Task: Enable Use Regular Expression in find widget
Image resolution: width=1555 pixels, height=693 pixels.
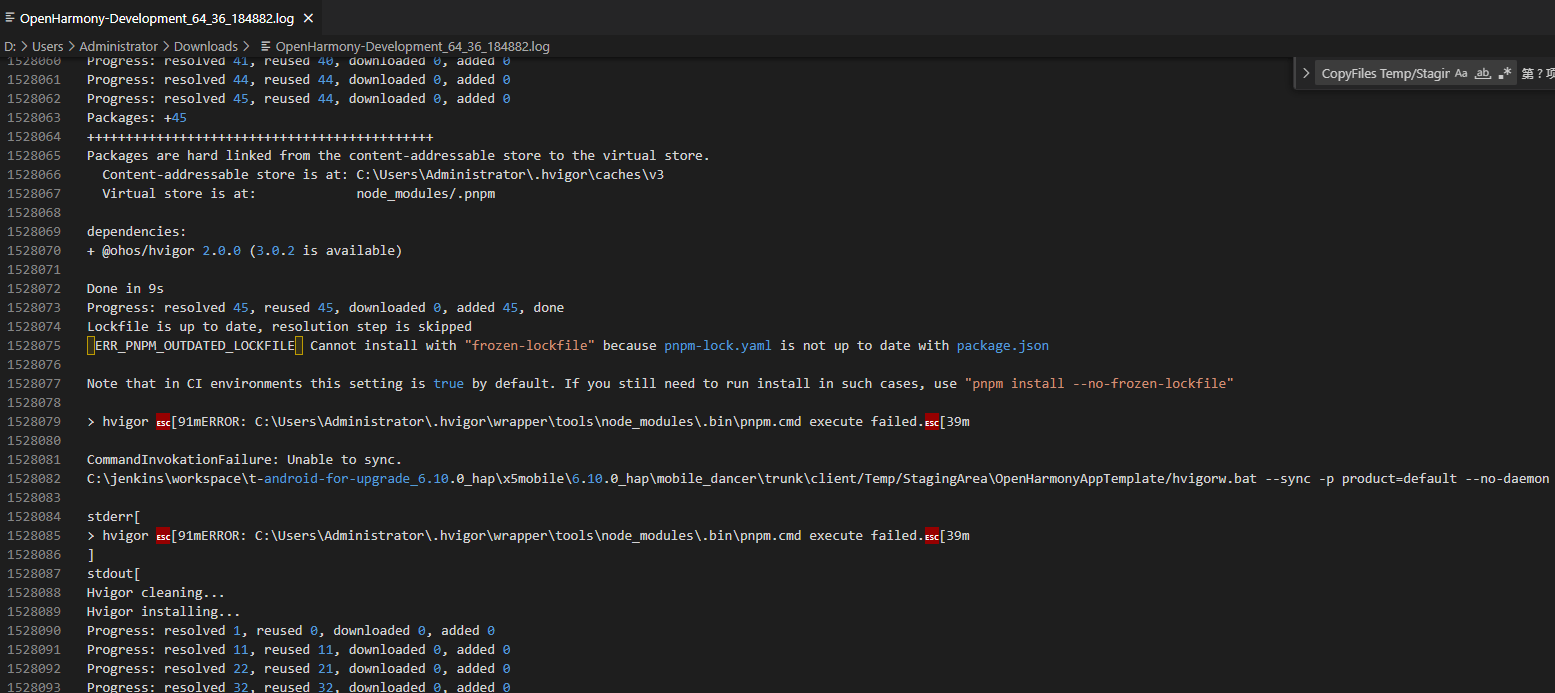Action: point(1505,73)
